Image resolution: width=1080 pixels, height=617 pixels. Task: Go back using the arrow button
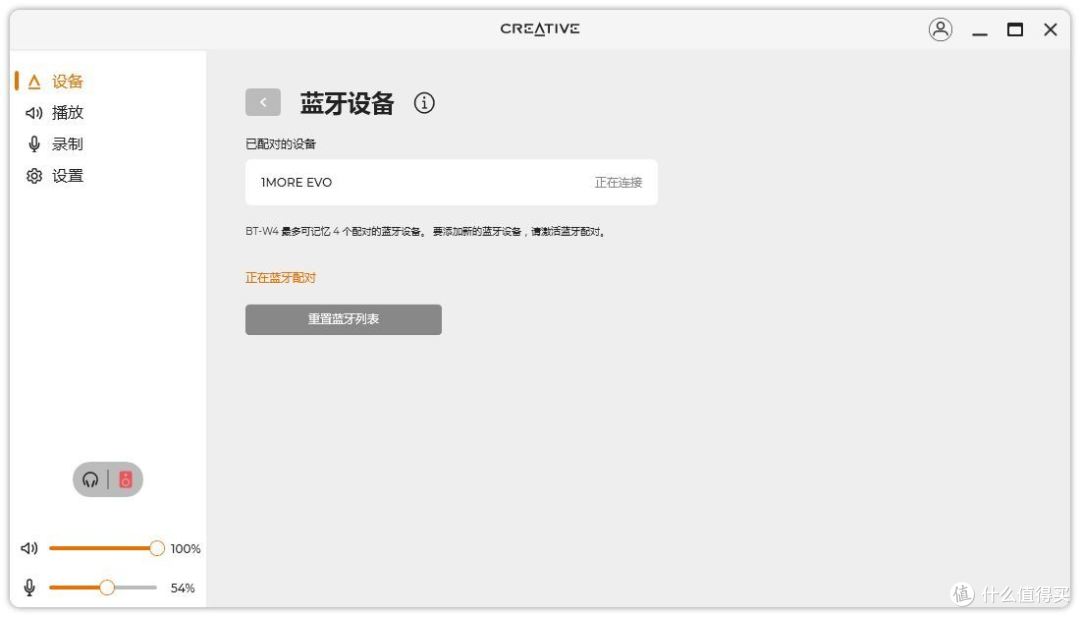[262, 103]
